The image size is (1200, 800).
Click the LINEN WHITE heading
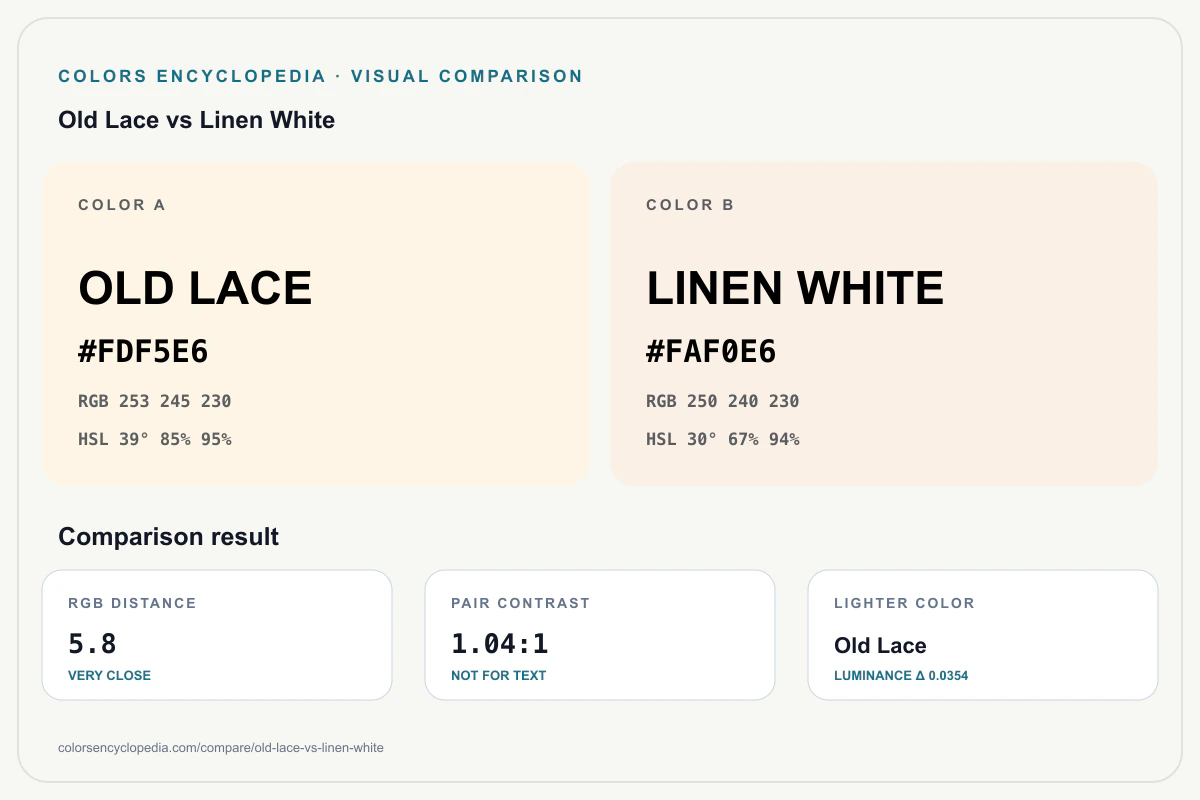point(795,288)
